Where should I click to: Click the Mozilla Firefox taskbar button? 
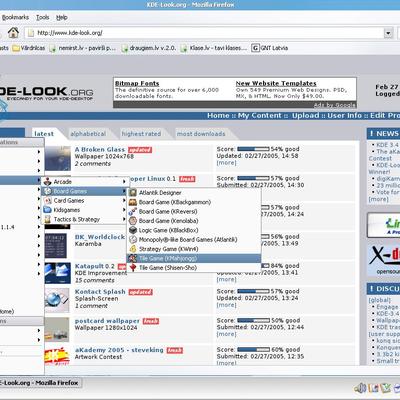point(40,383)
